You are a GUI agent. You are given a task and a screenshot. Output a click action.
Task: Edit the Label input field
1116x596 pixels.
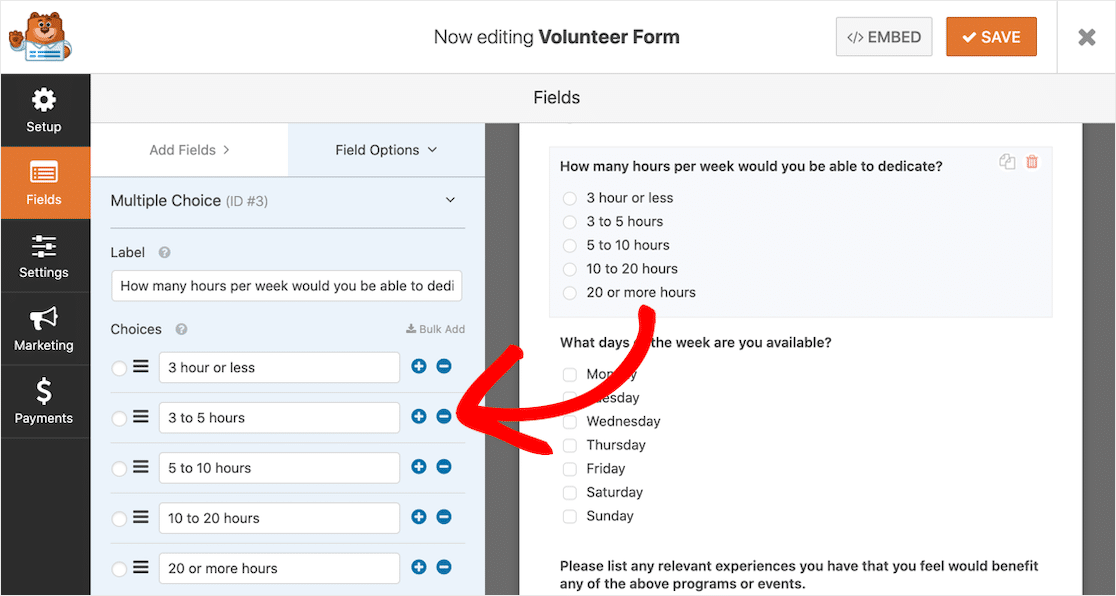point(287,286)
